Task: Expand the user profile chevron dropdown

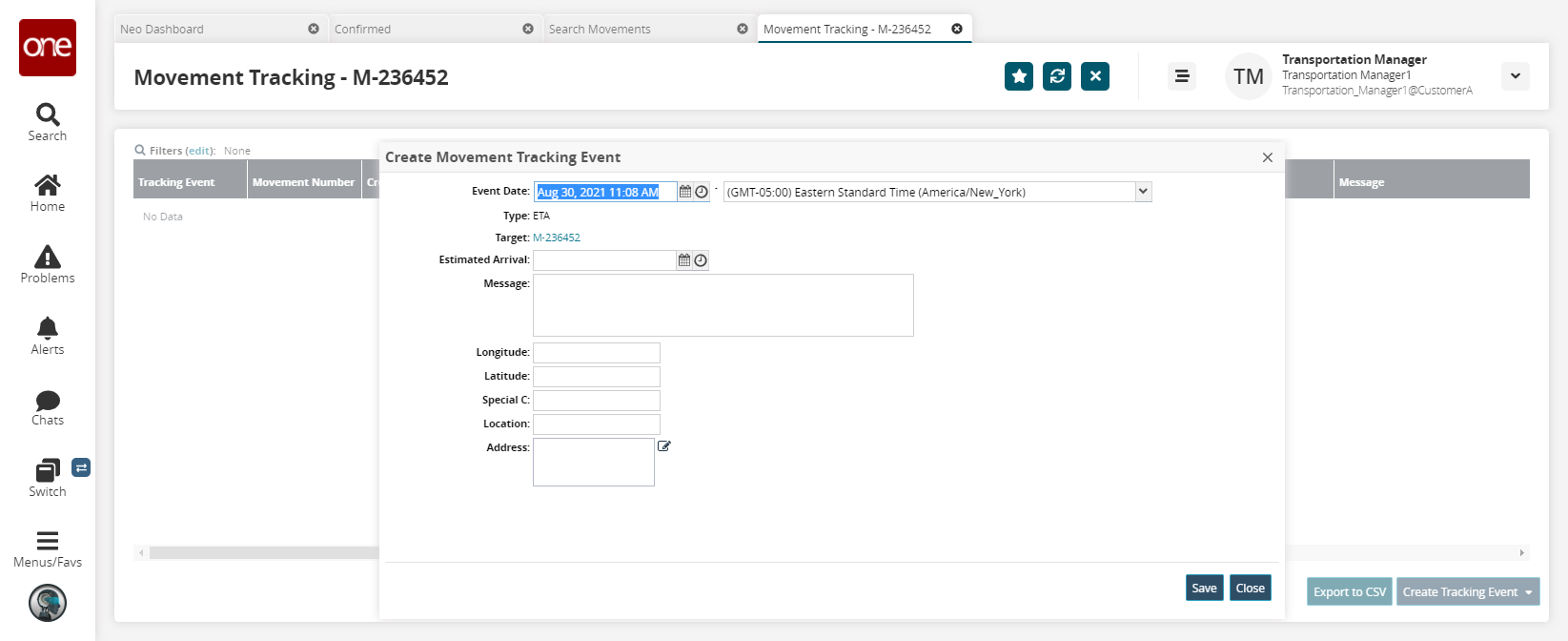Action: coord(1515,76)
